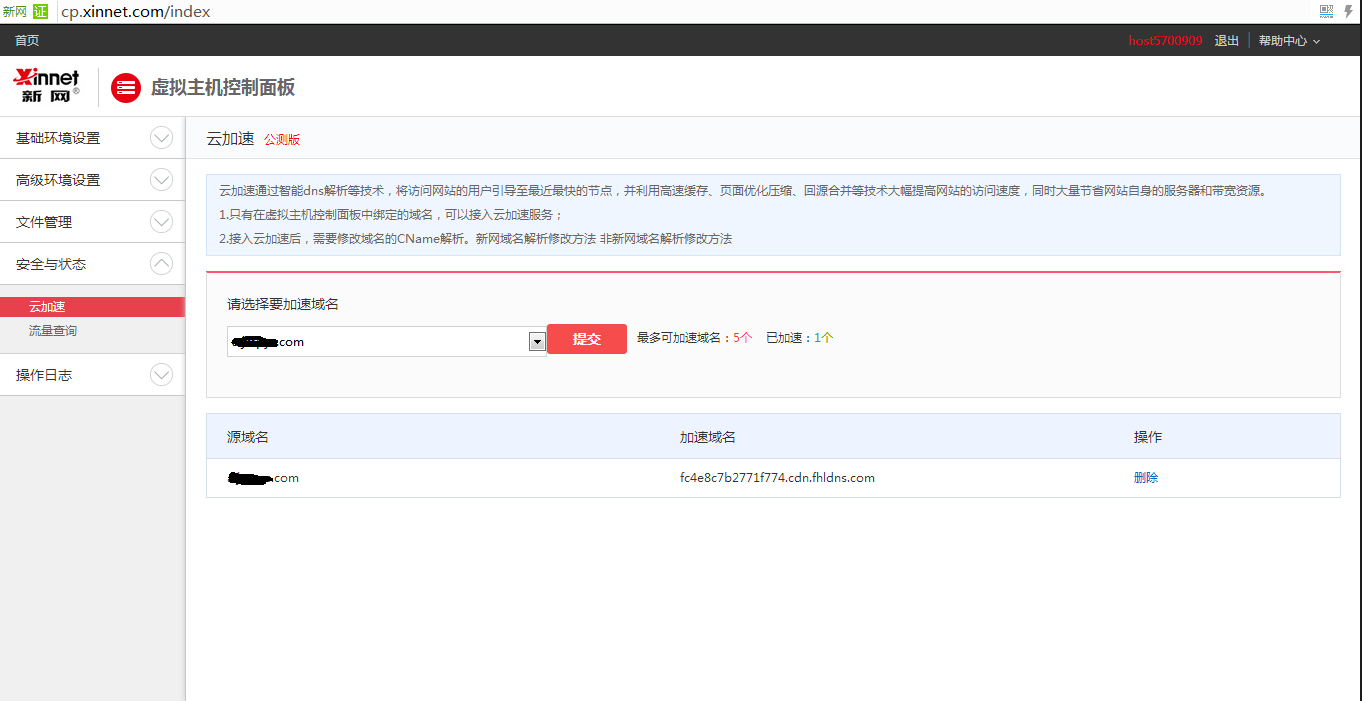Open the domain selection dropdown arrow

point(537,342)
